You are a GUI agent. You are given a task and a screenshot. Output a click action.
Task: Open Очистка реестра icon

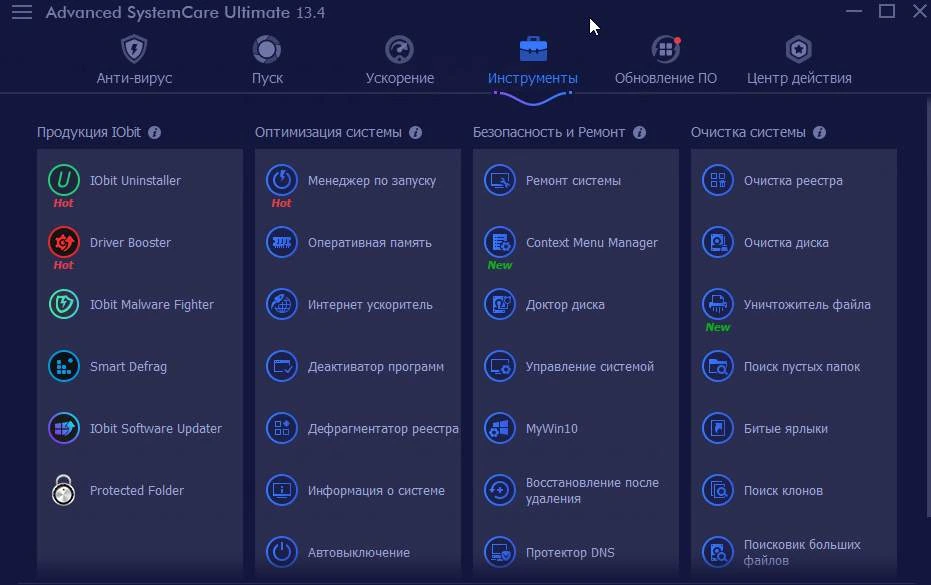[x=717, y=180]
